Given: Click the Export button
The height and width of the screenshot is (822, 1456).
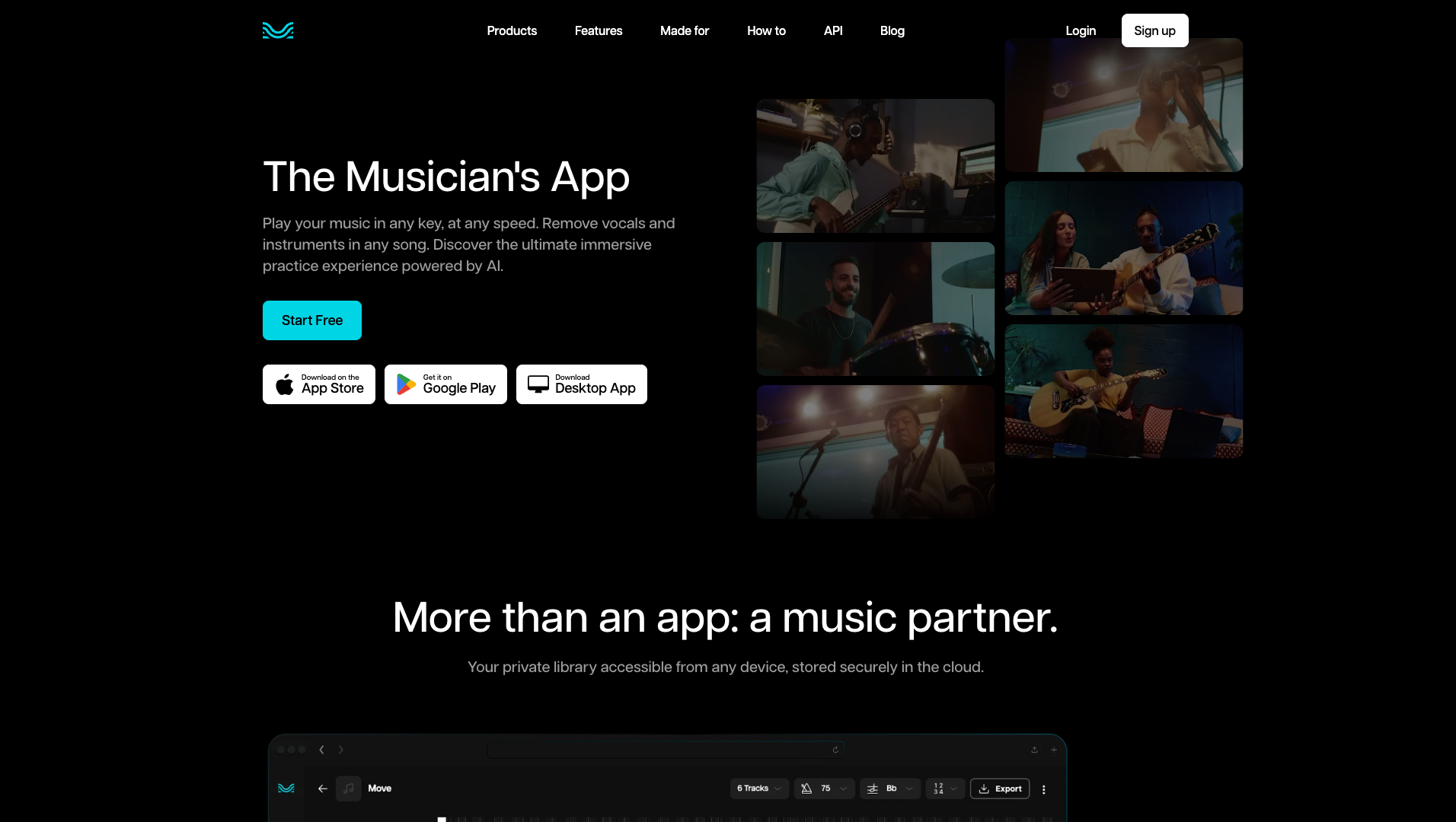Looking at the screenshot, I should click(x=1000, y=789).
